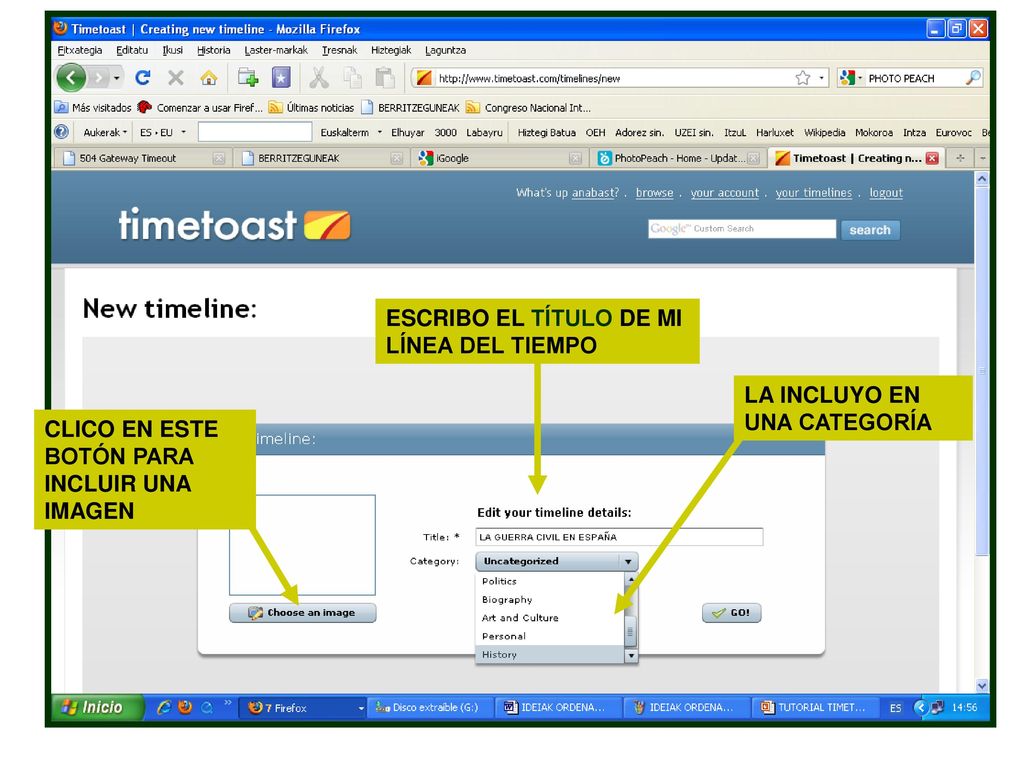Open the Tresnak menu
The height and width of the screenshot is (768, 1024).
[339, 50]
